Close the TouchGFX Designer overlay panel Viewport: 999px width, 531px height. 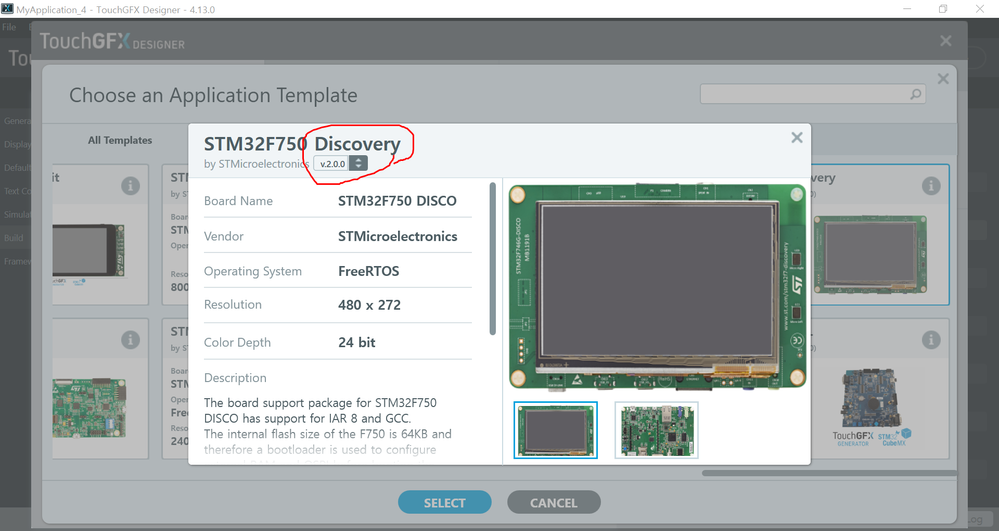(x=945, y=41)
